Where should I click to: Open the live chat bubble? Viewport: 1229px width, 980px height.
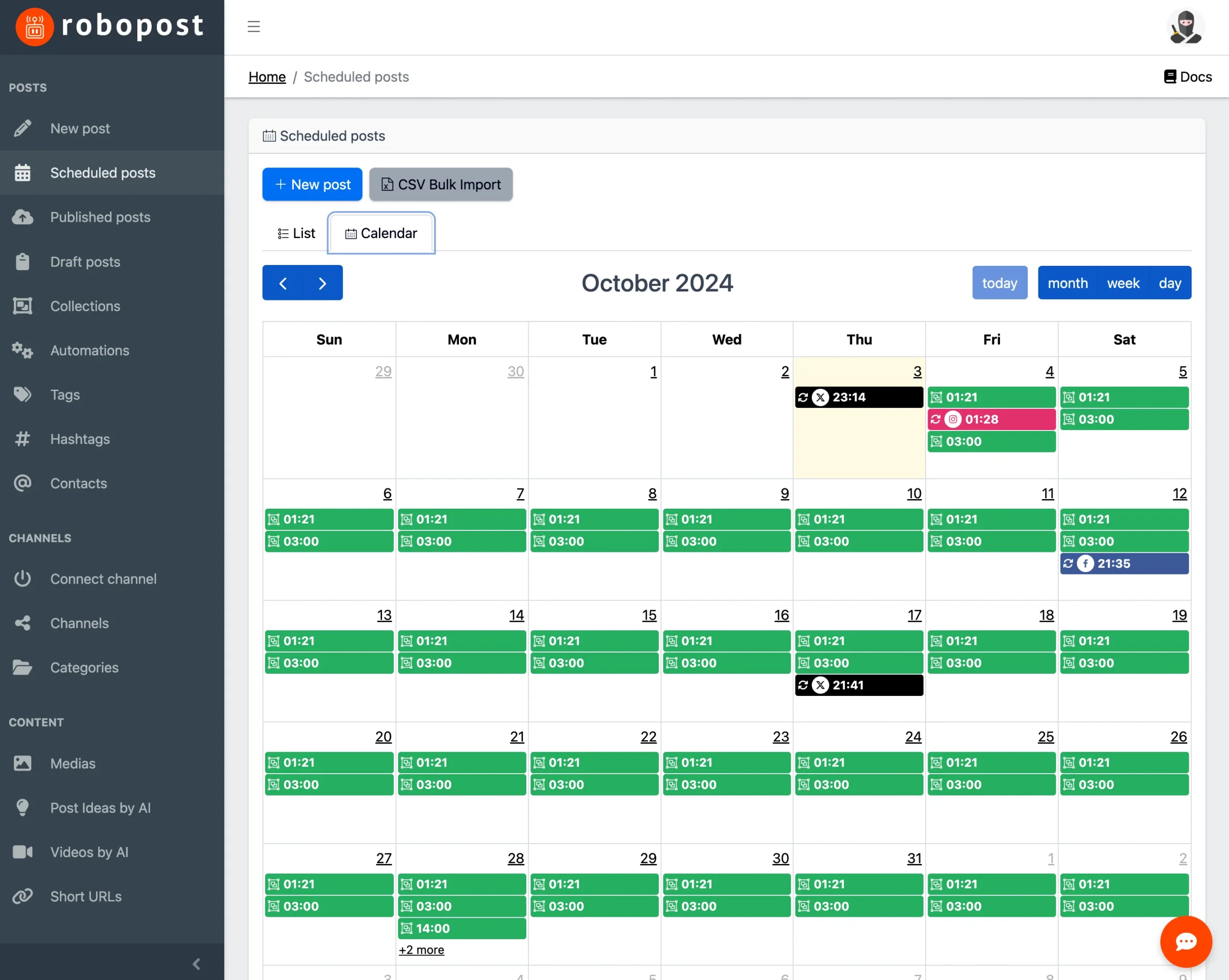pos(1186,942)
